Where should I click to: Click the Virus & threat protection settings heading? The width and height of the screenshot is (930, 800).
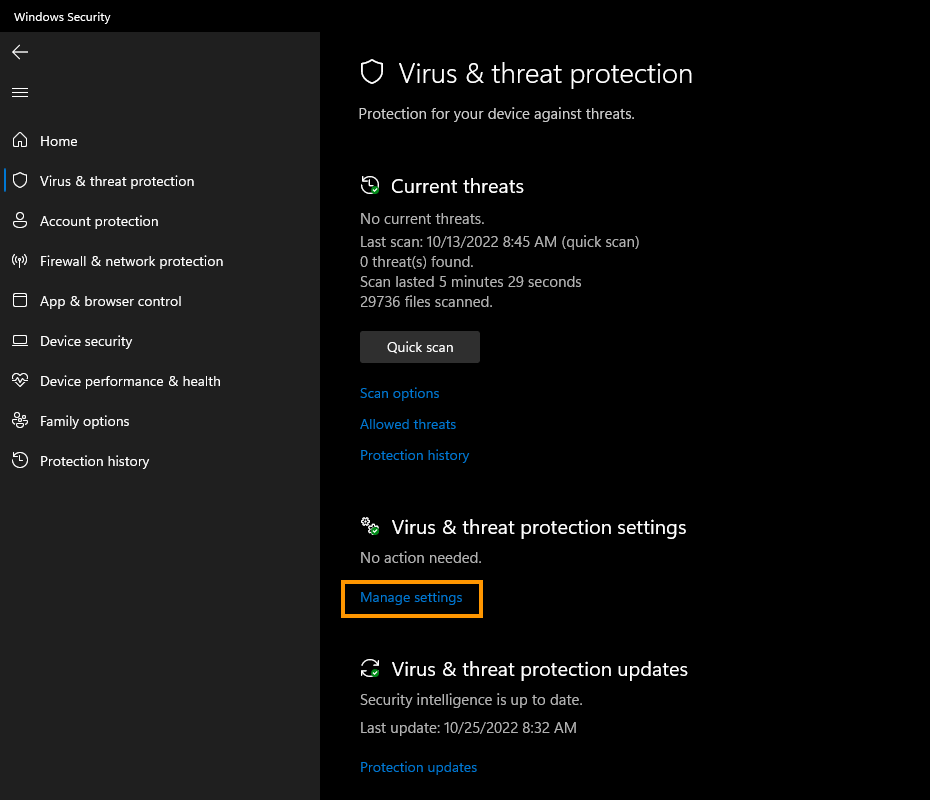pyautogui.click(x=539, y=527)
